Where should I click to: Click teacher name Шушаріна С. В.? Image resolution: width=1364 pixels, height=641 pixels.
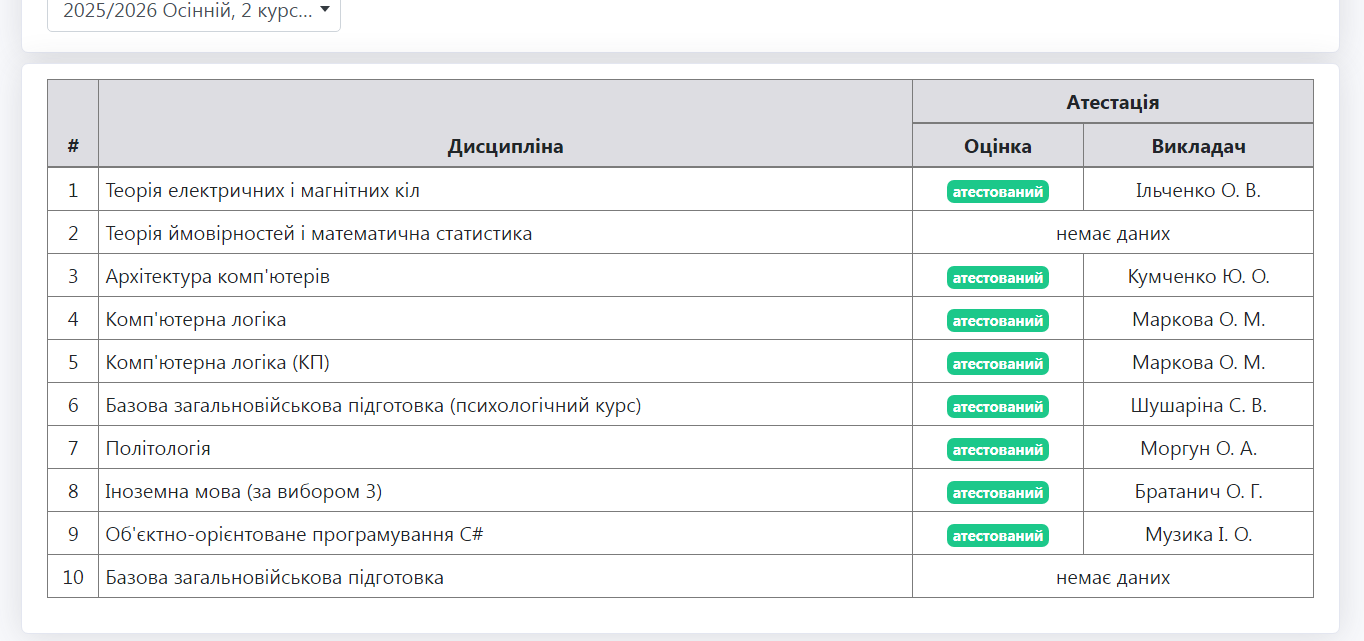1198,406
